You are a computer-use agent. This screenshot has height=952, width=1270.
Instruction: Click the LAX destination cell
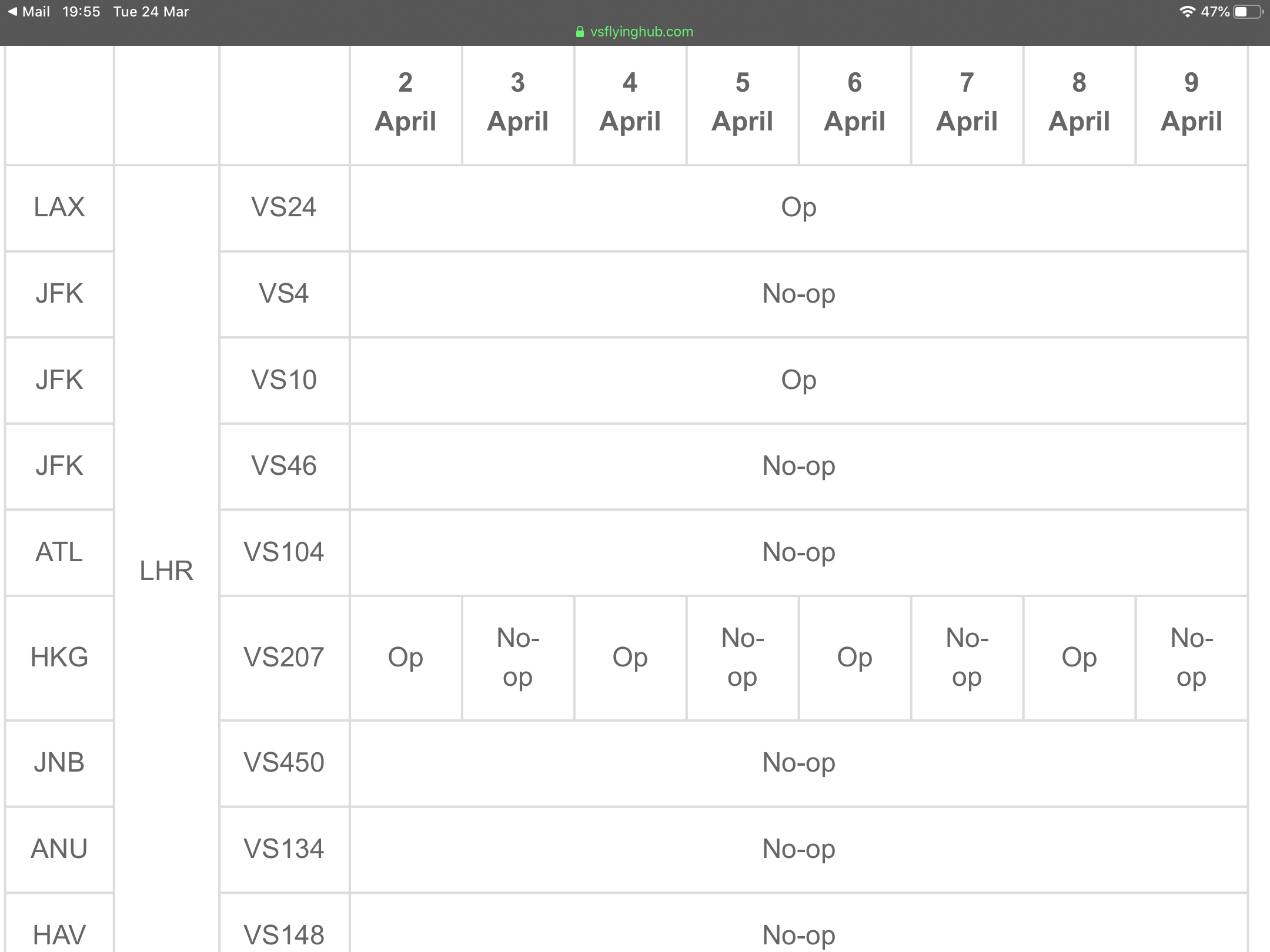tap(59, 208)
